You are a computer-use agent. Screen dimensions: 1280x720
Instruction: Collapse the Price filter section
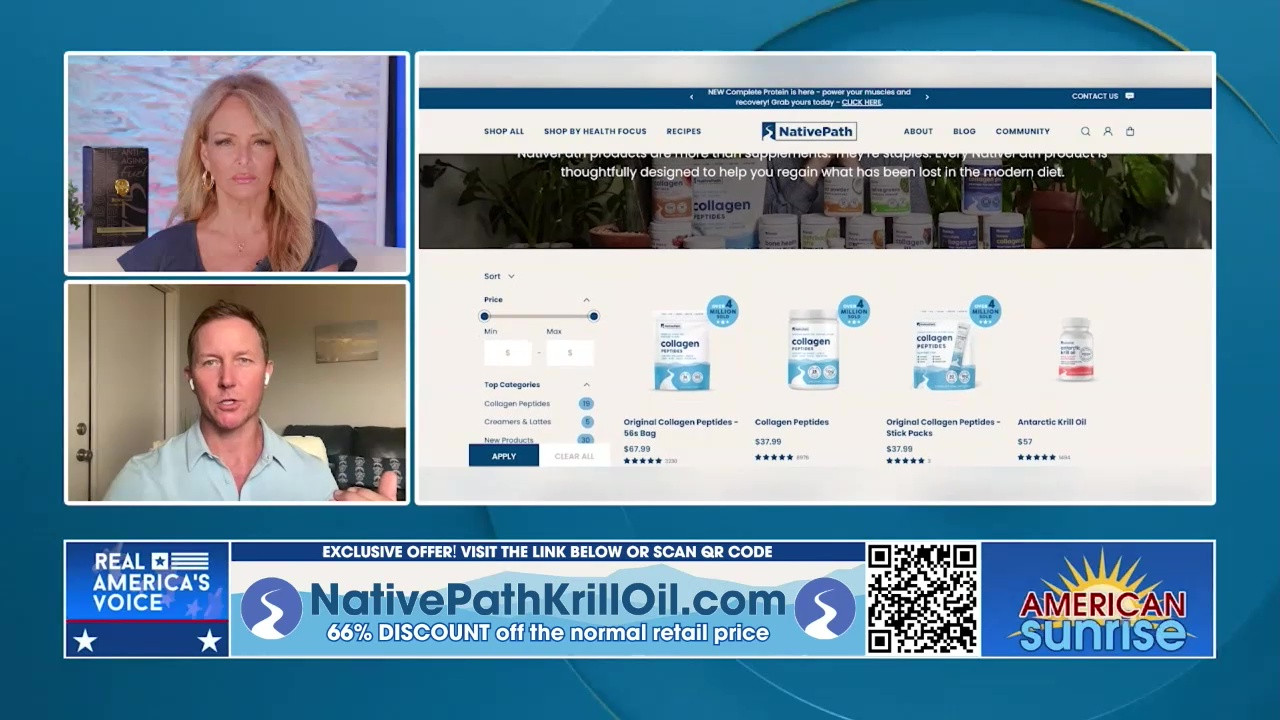586,300
